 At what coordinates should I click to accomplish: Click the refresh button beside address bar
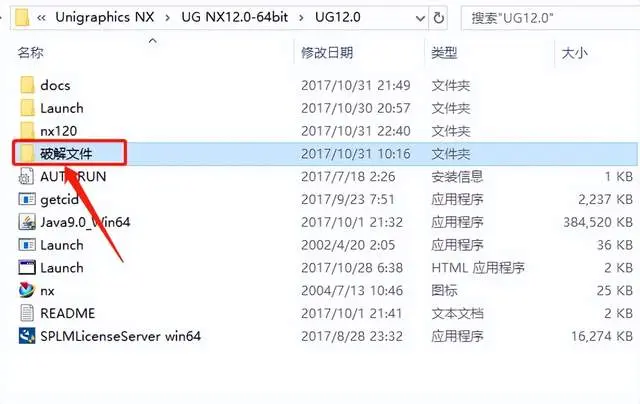(x=439, y=18)
